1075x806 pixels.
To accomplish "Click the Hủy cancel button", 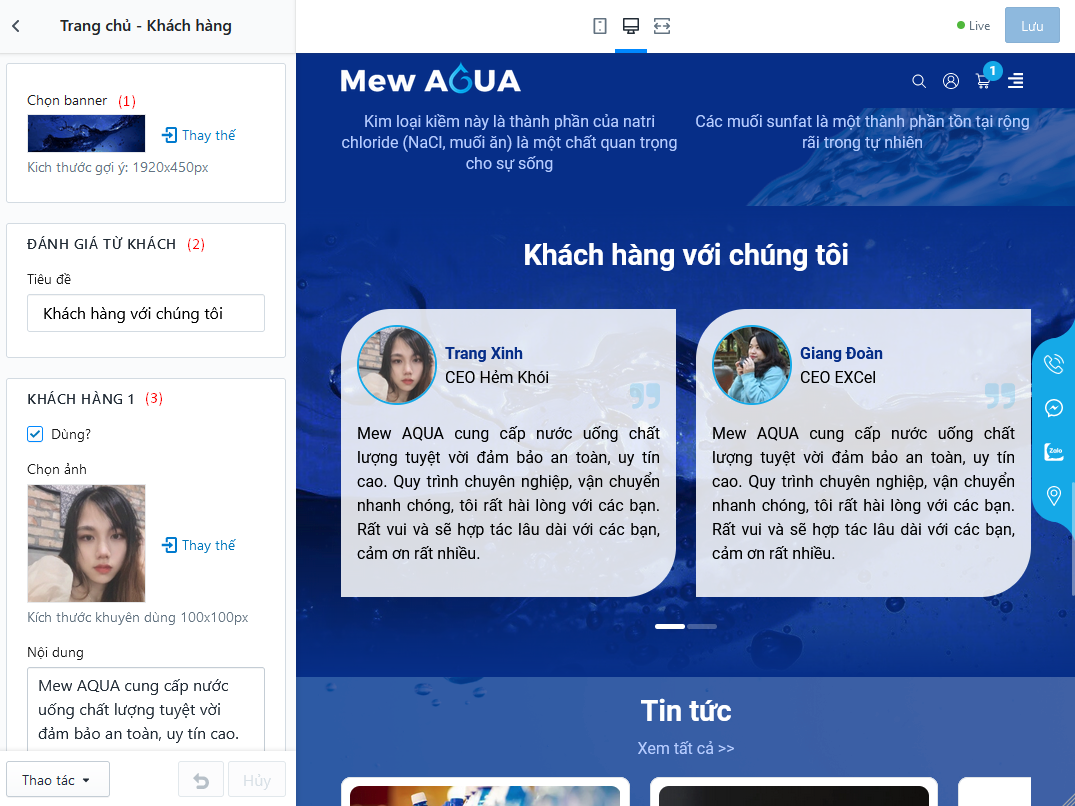I will click(256, 780).
